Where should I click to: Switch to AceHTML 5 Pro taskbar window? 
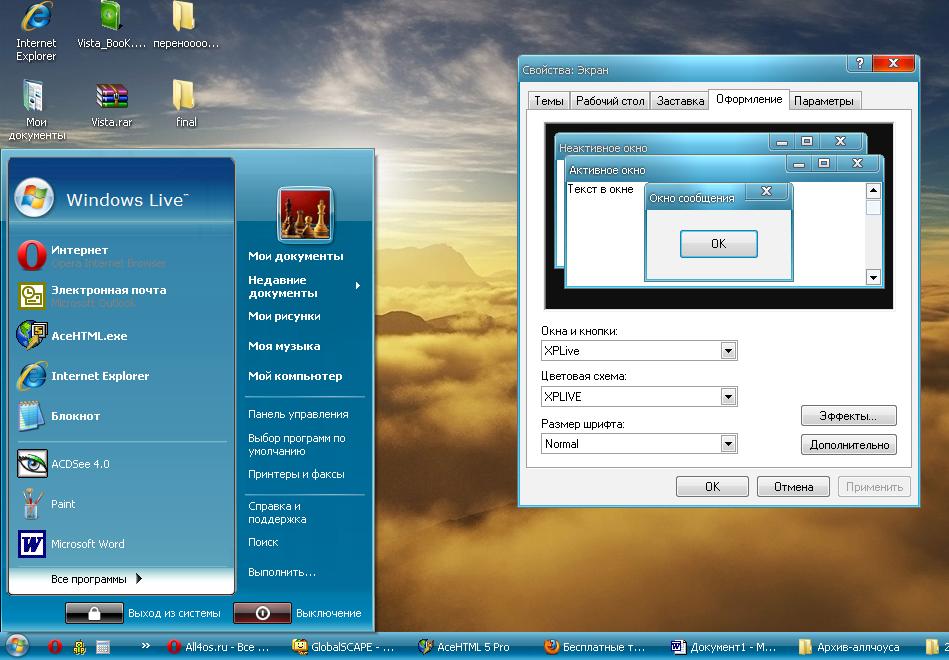[x=465, y=647]
